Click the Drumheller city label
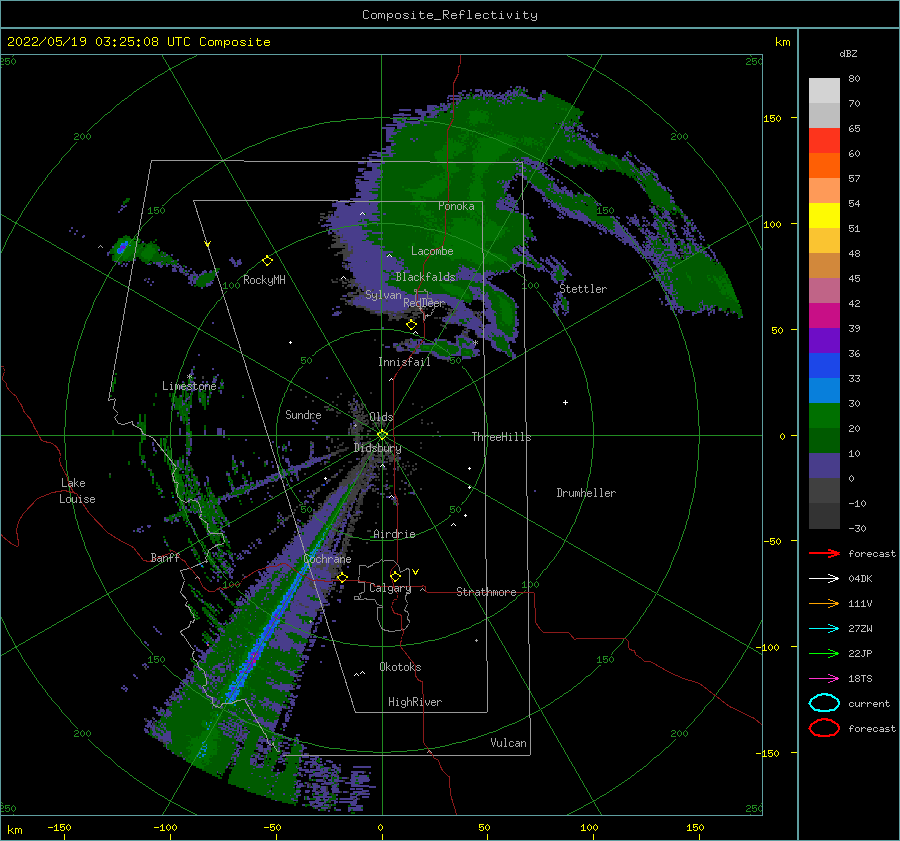Image resolution: width=900 pixels, height=841 pixels. tap(586, 493)
